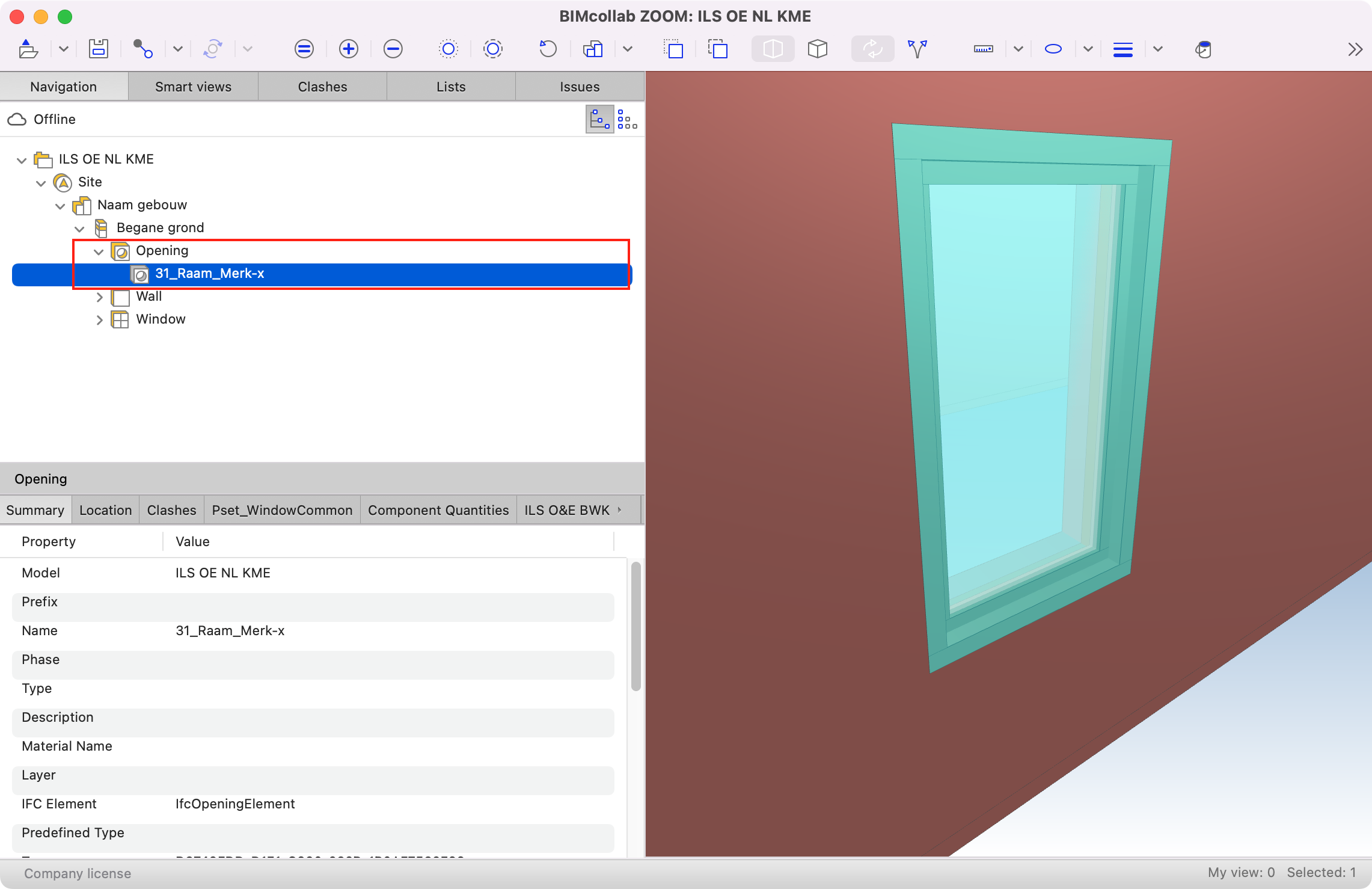
Task: Click the reset view (undo arrow) icon
Action: [x=548, y=49]
